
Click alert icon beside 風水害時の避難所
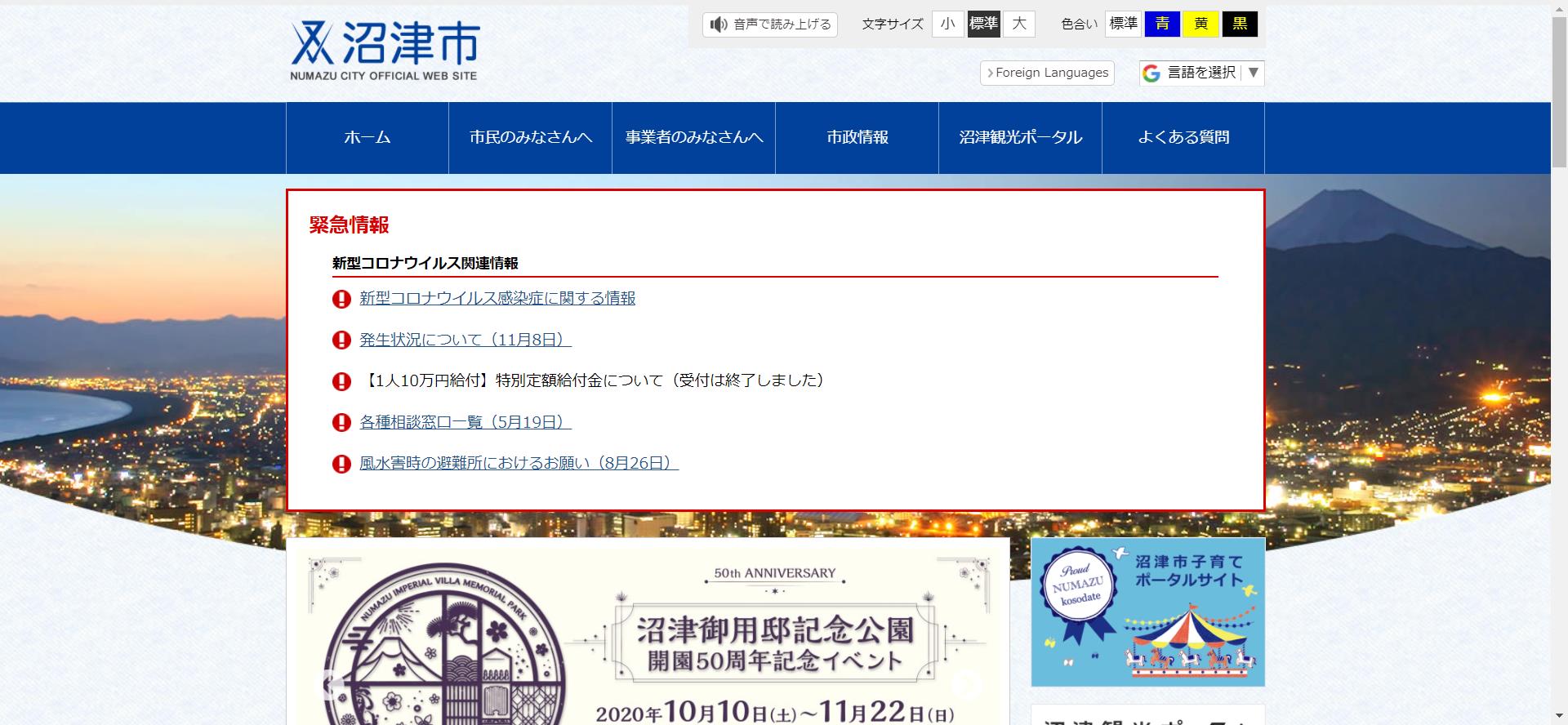coord(341,464)
